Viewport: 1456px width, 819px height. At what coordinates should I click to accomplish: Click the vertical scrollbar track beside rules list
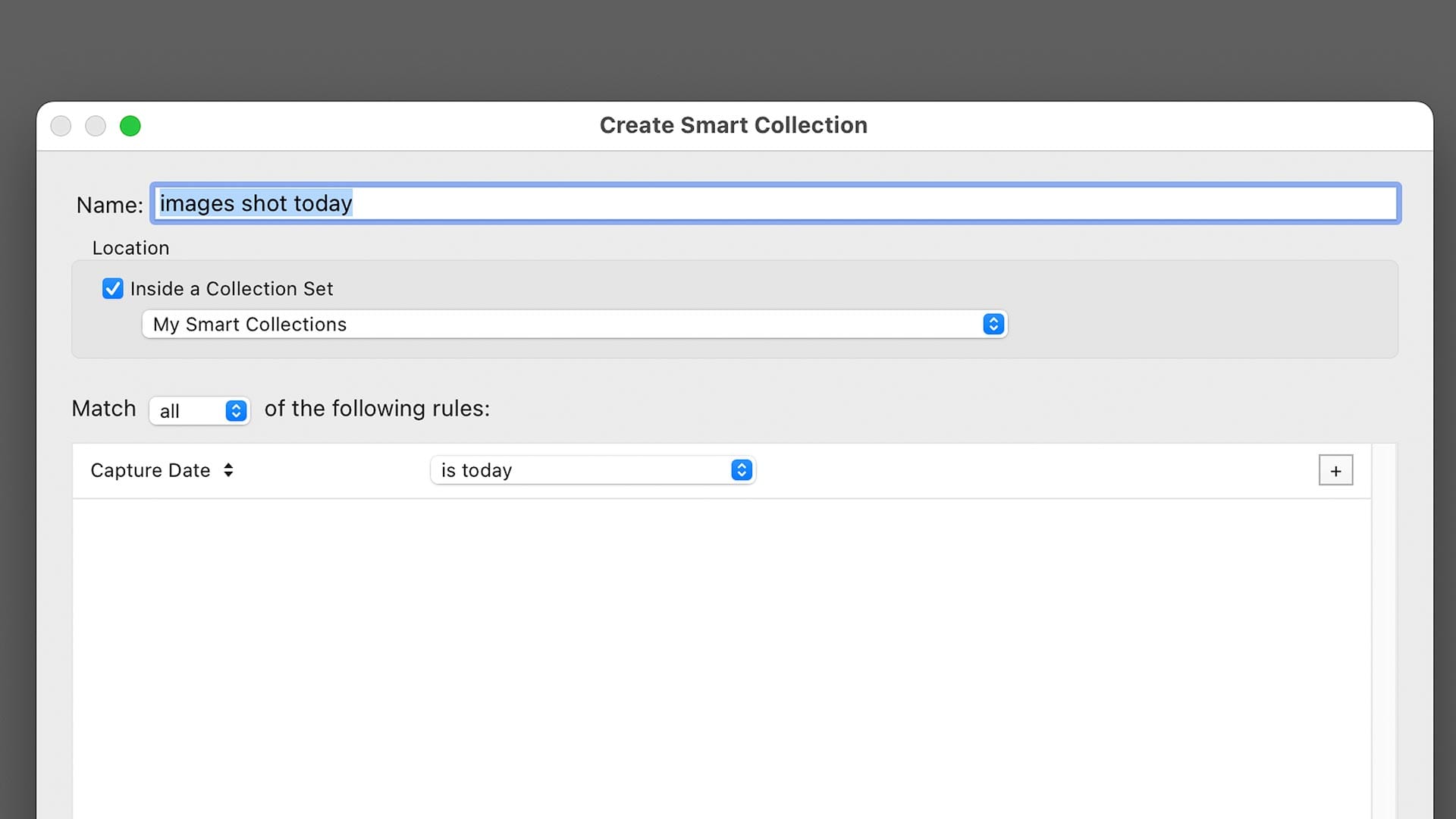point(1384,629)
